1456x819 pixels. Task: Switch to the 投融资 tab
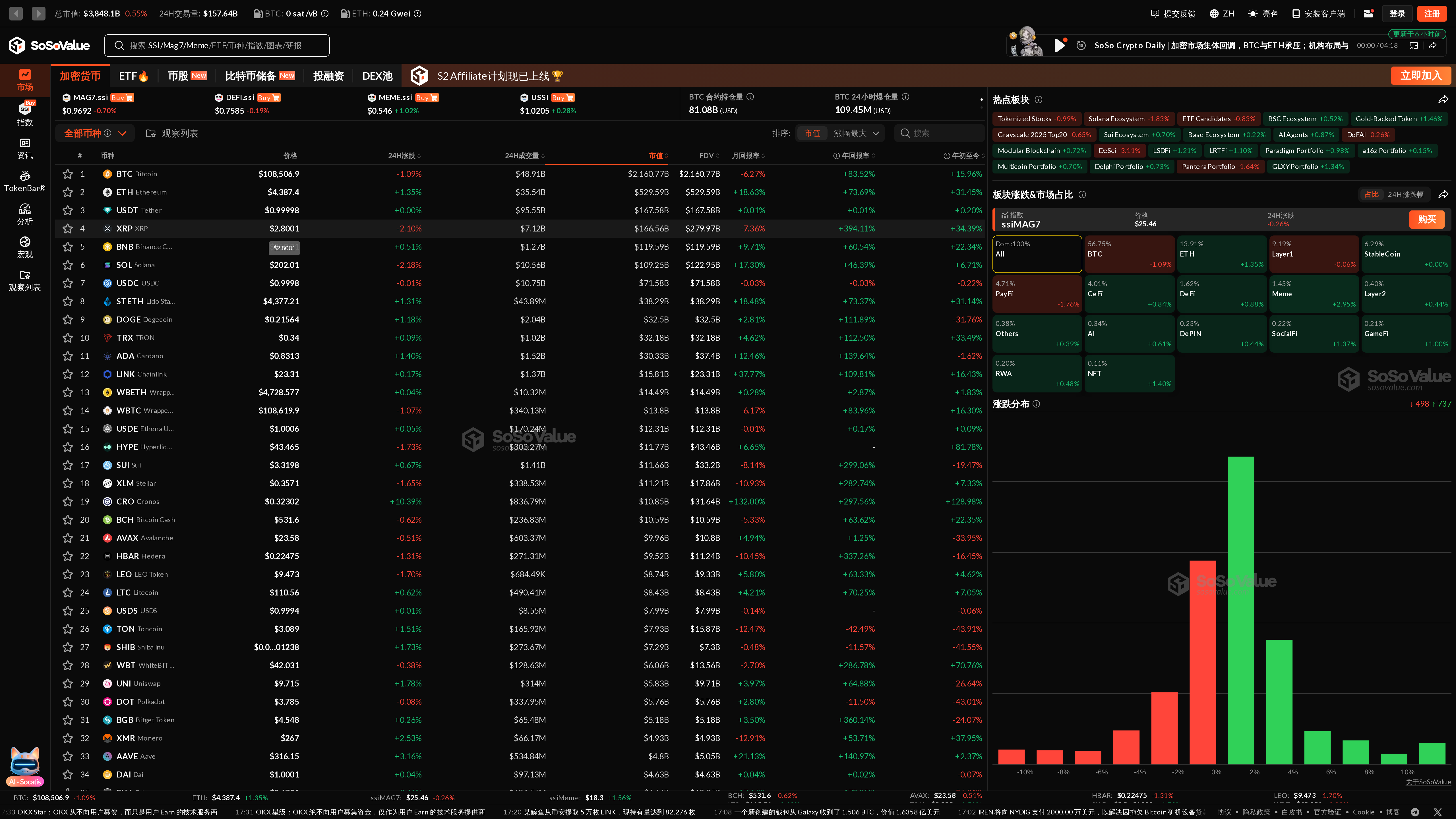click(x=328, y=76)
